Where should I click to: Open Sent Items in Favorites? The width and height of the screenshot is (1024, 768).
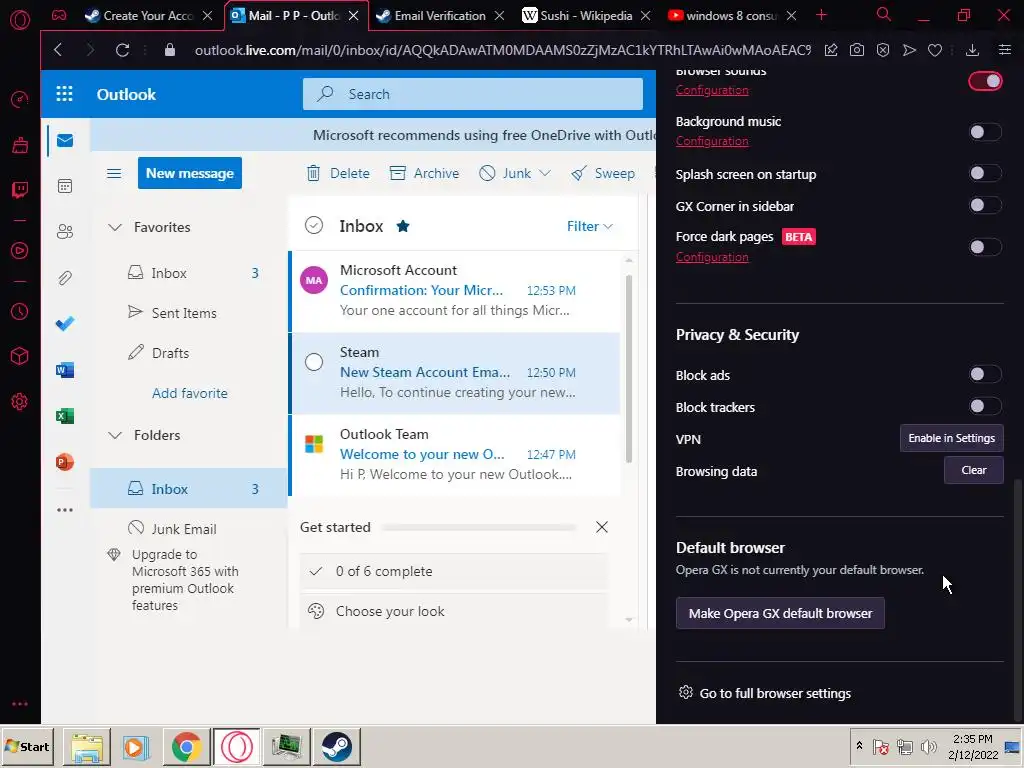184,313
